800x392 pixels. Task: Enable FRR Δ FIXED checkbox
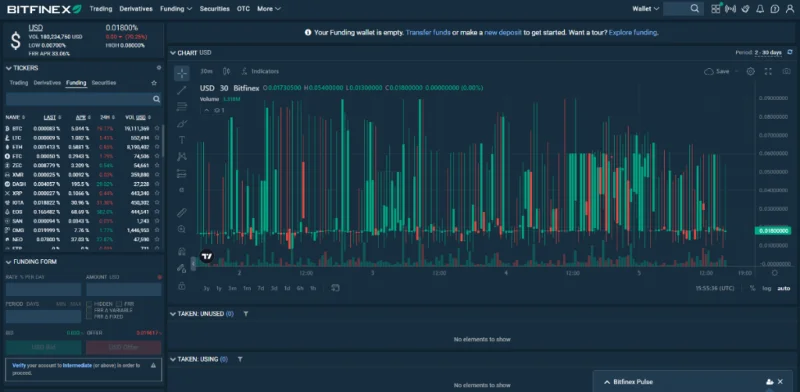tap(89, 317)
